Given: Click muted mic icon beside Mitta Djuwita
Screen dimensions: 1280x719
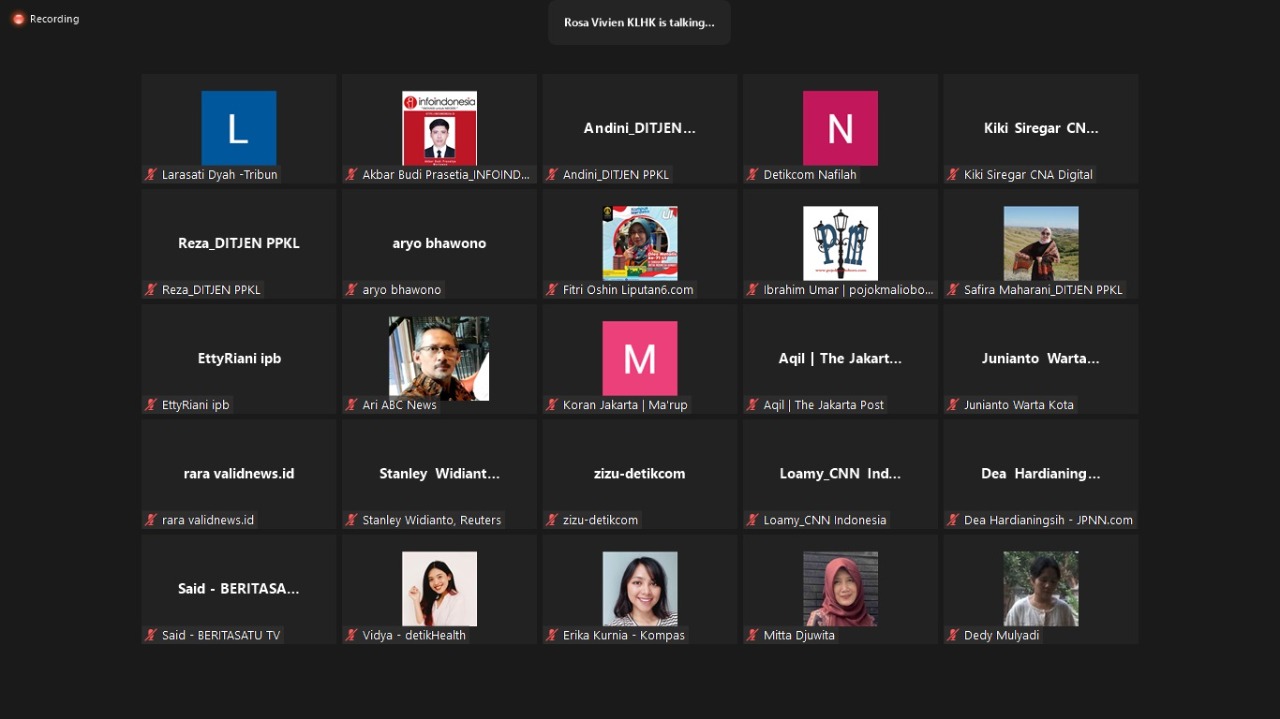Looking at the screenshot, I should (x=753, y=635).
